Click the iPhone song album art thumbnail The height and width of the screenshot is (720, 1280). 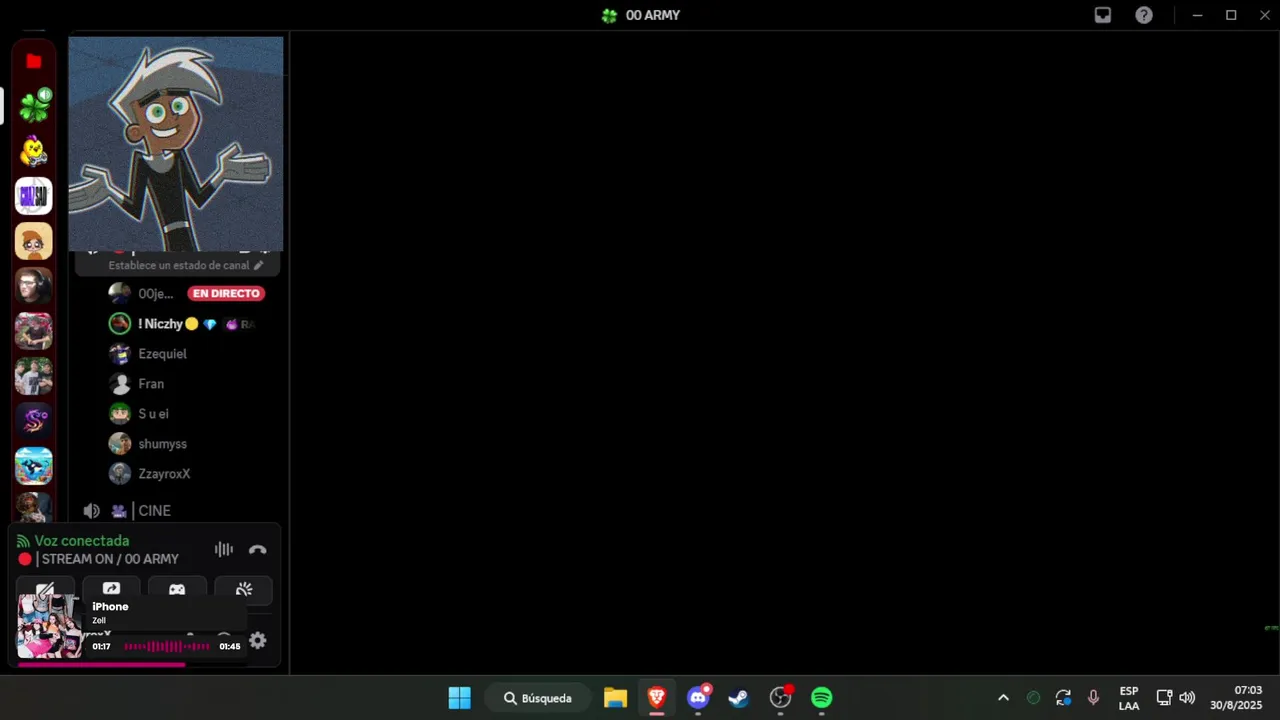pyautogui.click(x=49, y=626)
